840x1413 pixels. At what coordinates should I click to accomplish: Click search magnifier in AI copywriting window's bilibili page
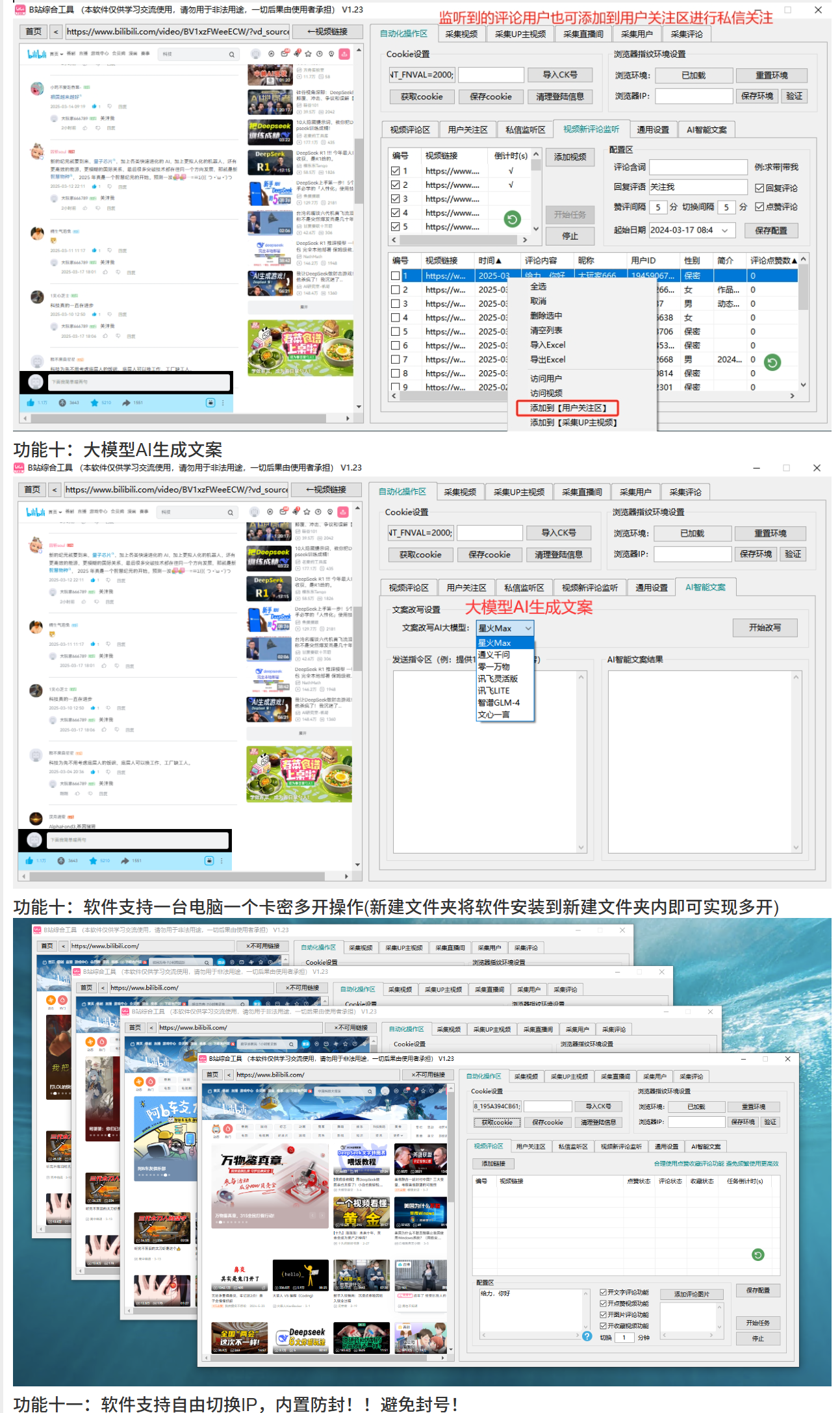point(230,513)
